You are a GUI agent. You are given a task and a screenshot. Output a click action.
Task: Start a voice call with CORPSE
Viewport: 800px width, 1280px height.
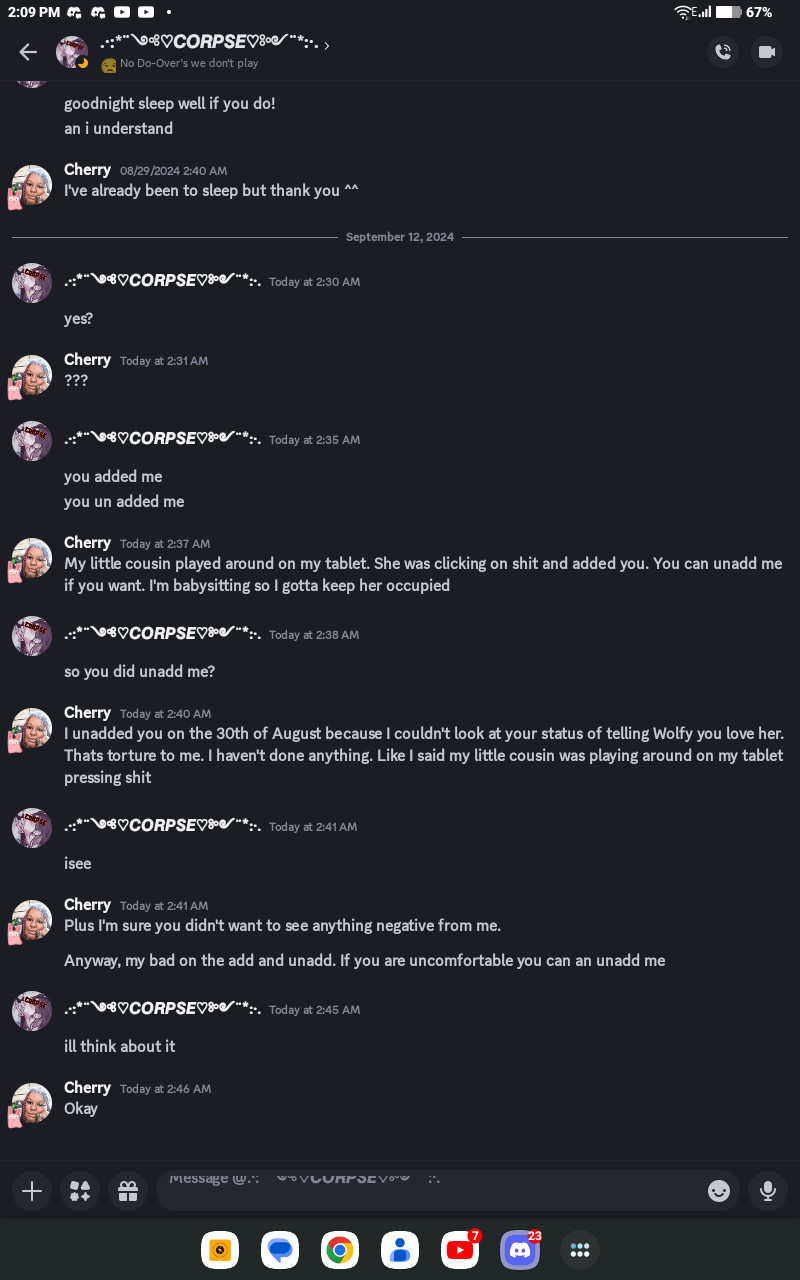pos(723,52)
